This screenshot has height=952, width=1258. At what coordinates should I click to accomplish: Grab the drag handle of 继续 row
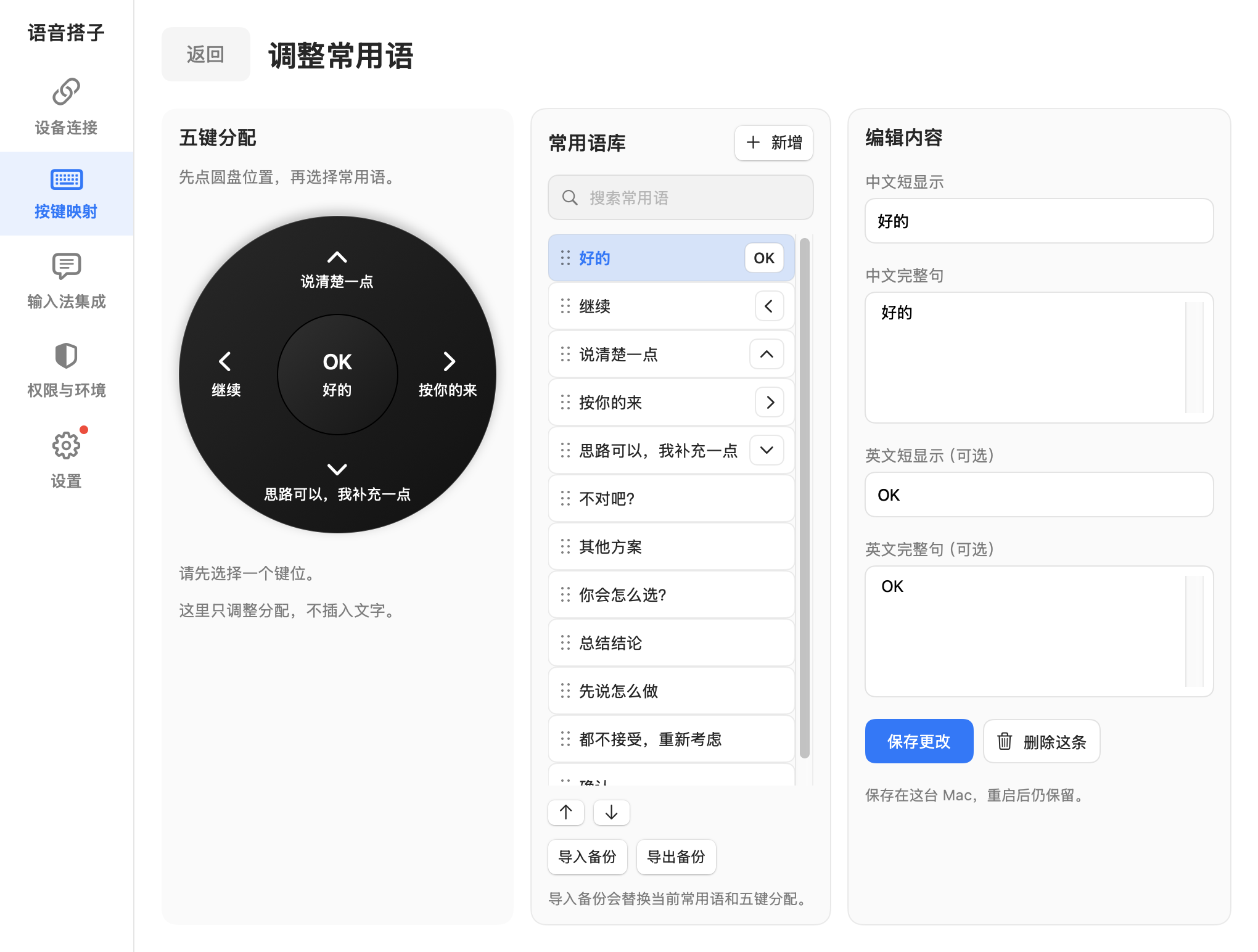(x=565, y=306)
